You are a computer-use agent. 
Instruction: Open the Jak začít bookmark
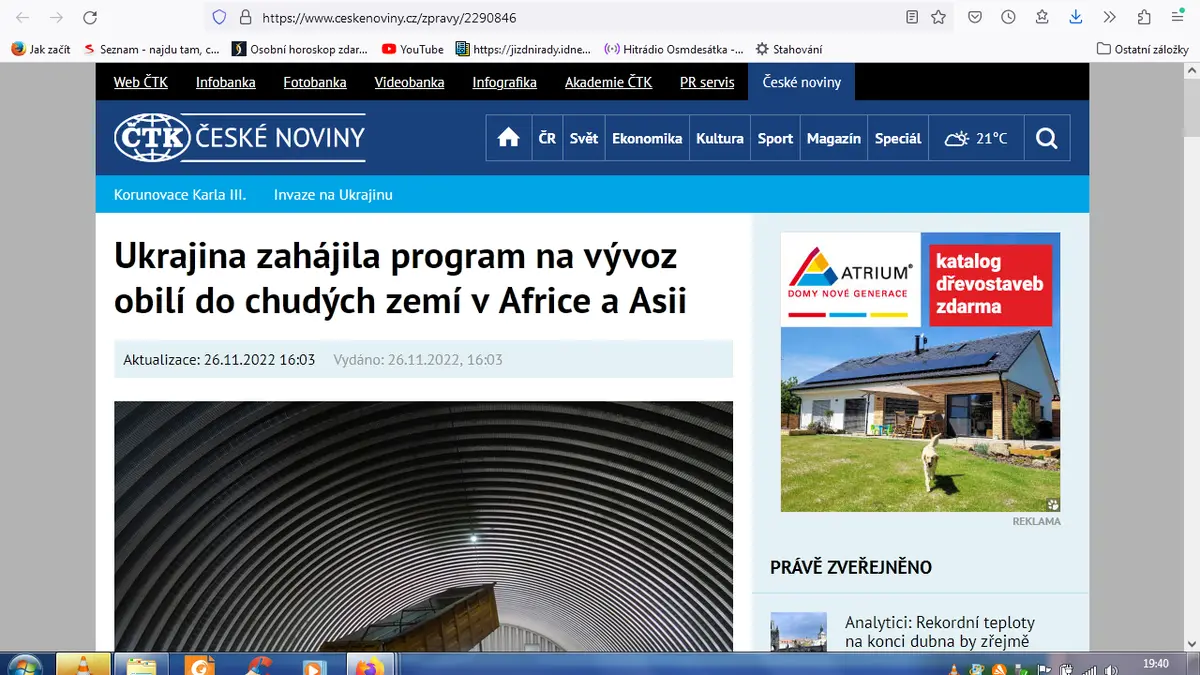pos(41,49)
